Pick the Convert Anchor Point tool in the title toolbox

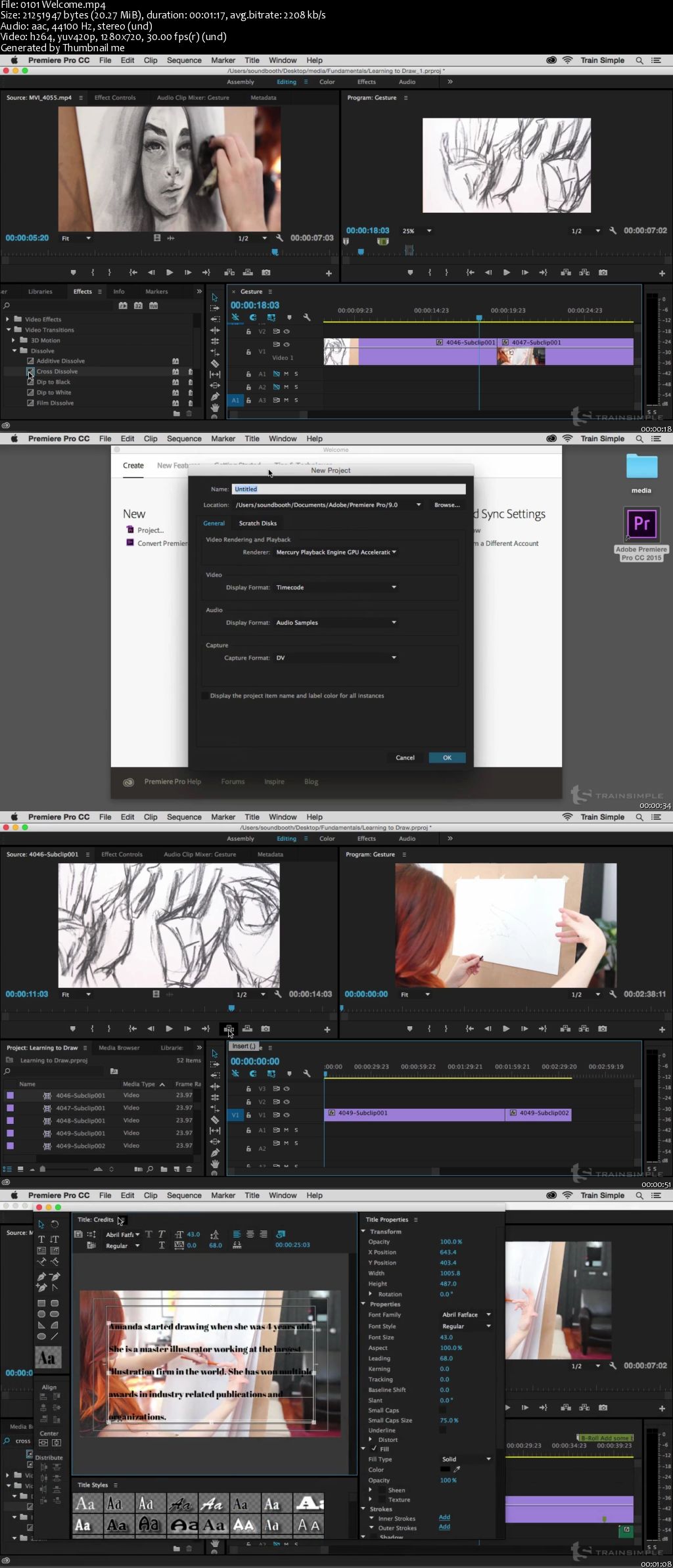[x=55, y=1288]
